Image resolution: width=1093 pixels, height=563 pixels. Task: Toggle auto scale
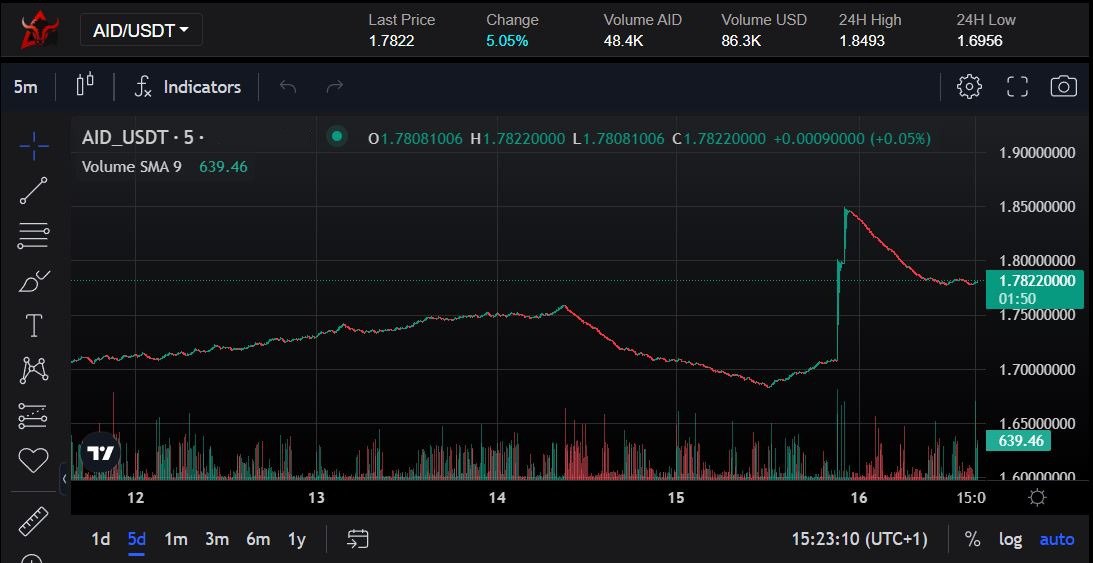pyautogui.click(x=1057, y=539)
